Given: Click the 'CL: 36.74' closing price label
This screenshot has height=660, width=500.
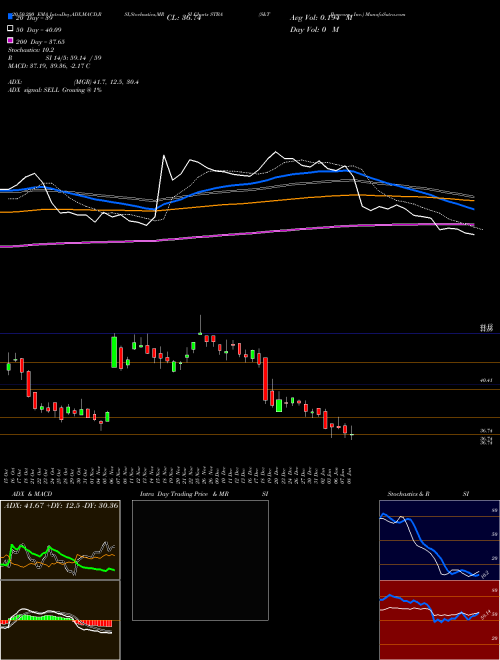Looking at the screenshot, I should click(x=184, y=18).
